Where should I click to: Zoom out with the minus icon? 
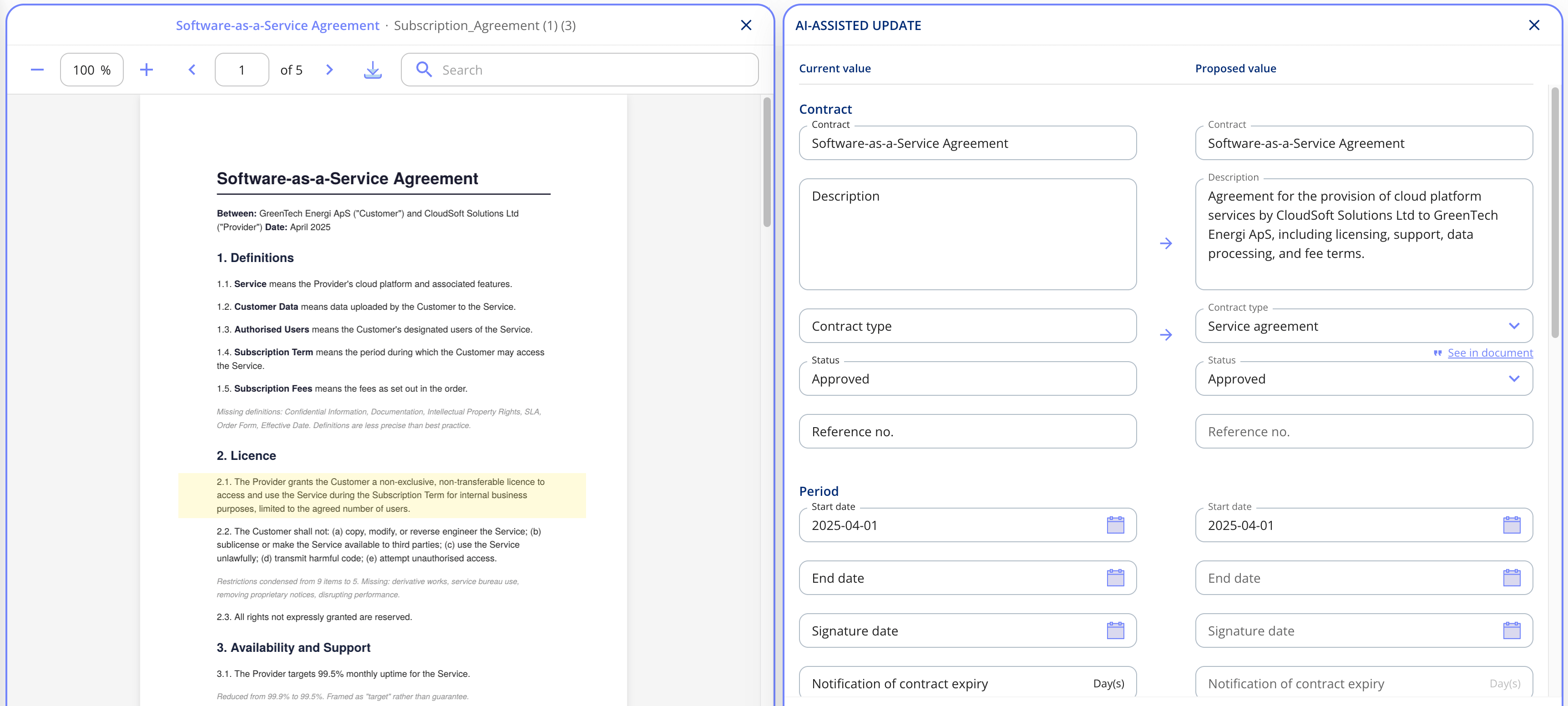point(37,70)
